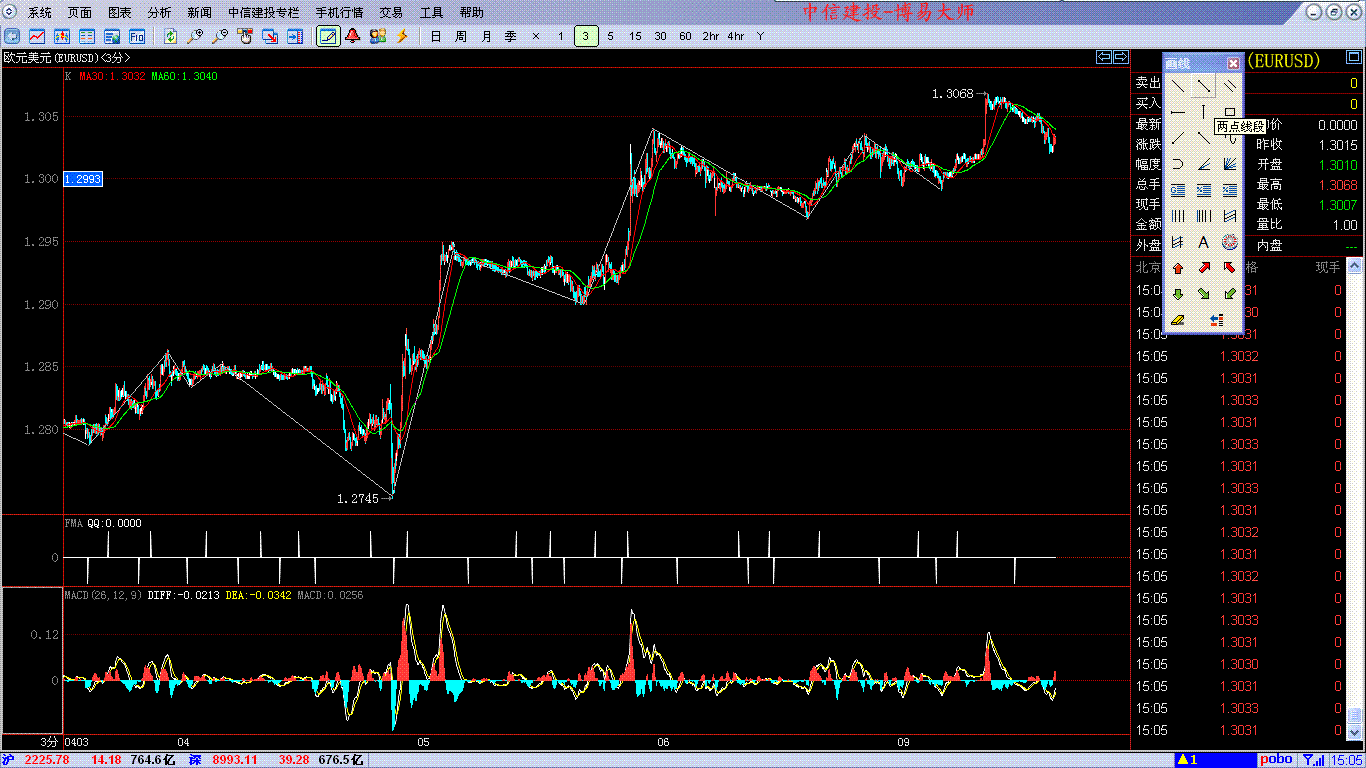This screenshot has height=768, width=1366.
Task: Insert a red up arrow marker
Action: coord(1178,268)
